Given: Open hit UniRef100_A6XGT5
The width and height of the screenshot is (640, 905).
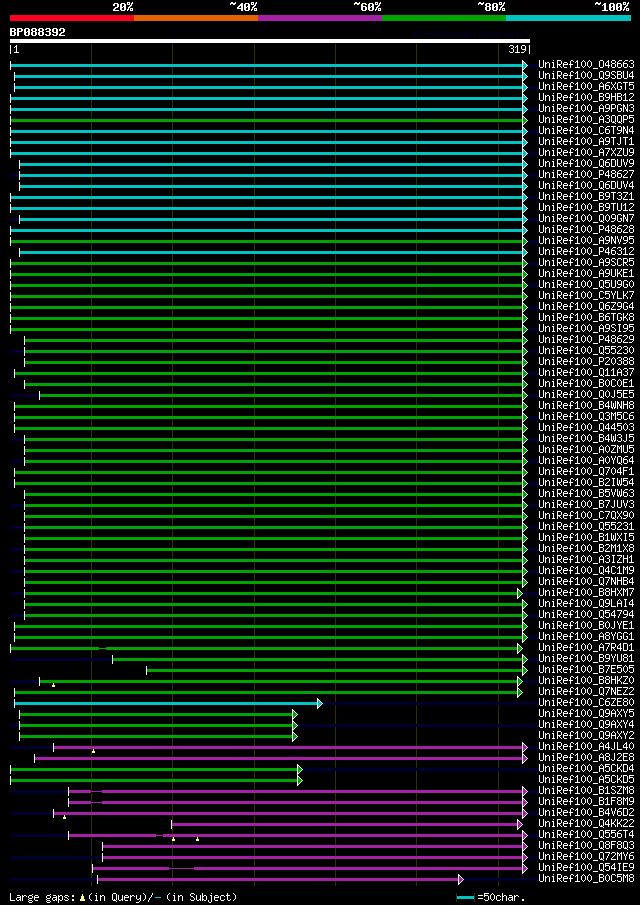Looking at the screenshot, I should point(586,87).
